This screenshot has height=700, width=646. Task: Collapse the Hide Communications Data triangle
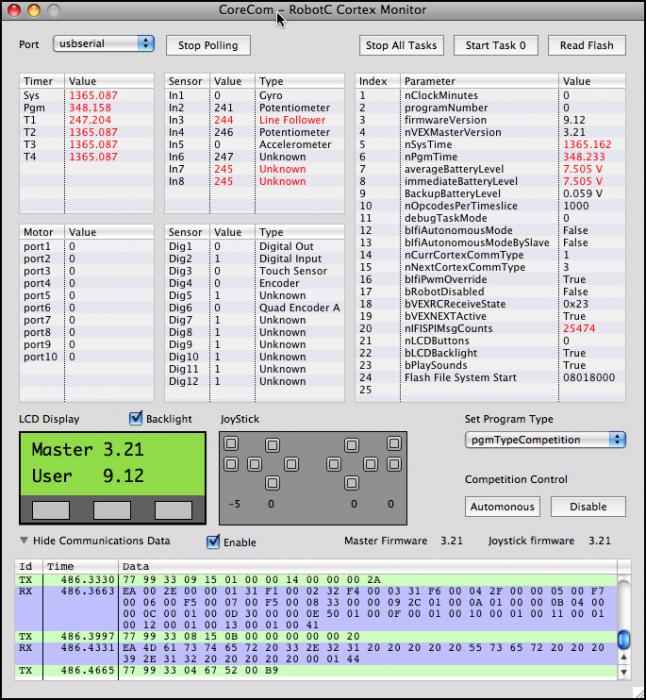24,540
